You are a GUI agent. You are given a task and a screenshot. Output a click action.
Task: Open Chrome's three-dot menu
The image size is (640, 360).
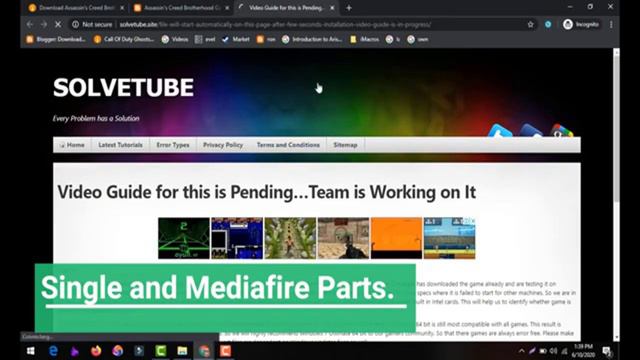point(611,24)
